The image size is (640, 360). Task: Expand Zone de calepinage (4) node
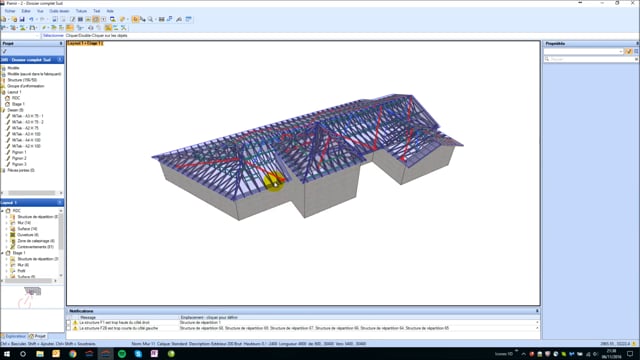(7, 241)
